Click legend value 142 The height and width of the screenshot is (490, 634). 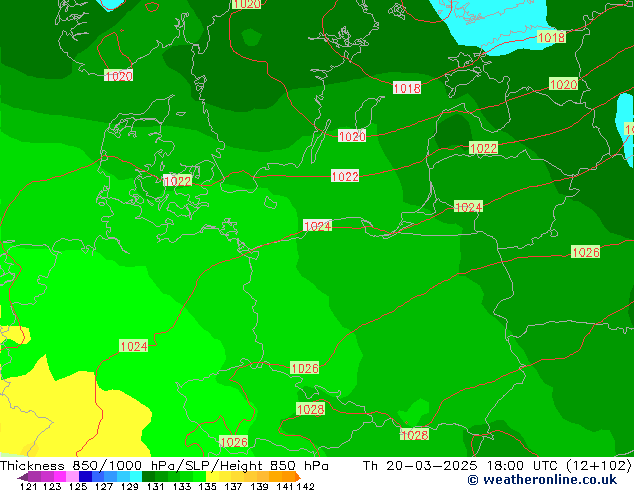coord(305,486)
